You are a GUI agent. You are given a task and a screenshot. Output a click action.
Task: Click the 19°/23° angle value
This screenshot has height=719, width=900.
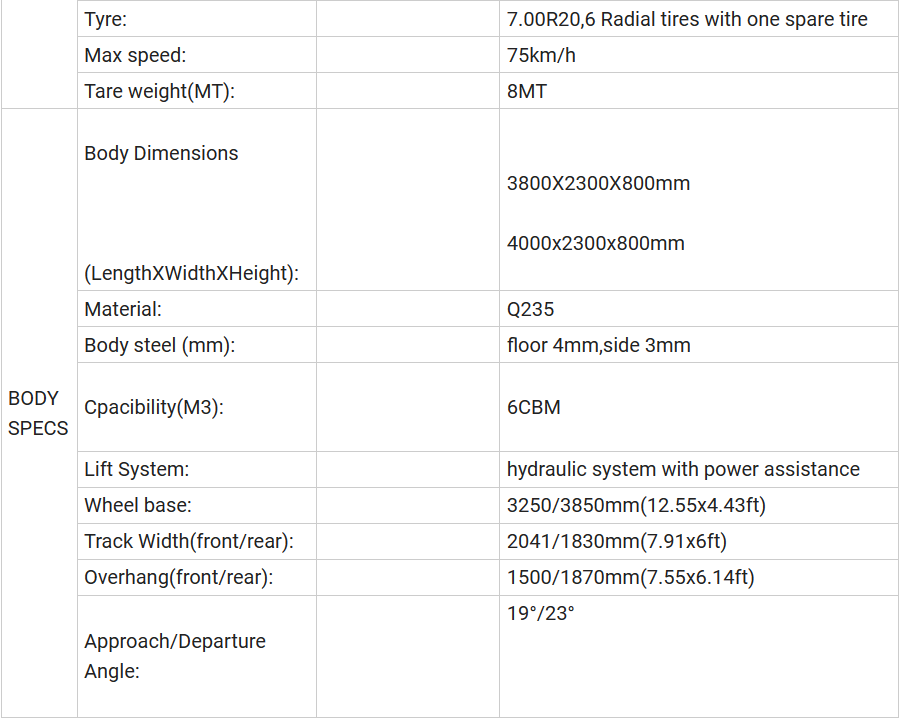pyautogui.click(x=541, y=614)
